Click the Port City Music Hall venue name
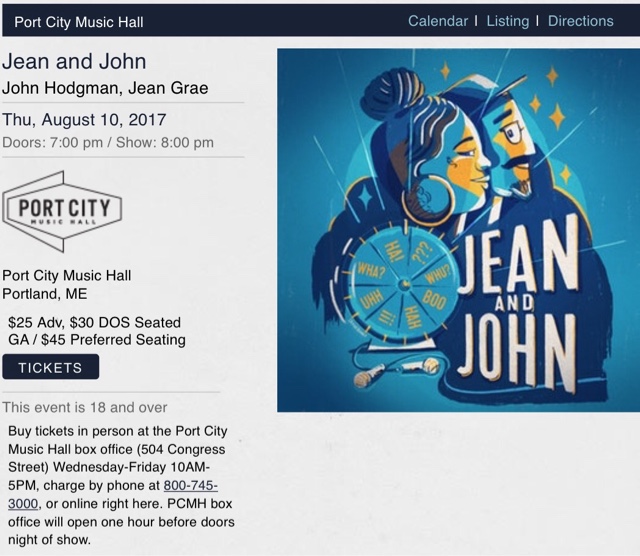640x556 pixels. (x=67, y=276)
